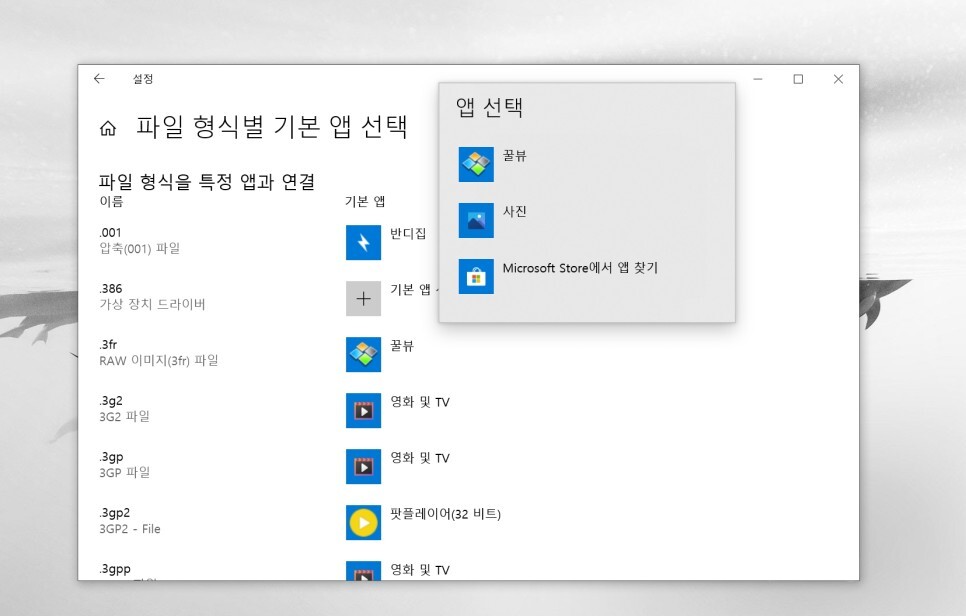The image size is (966, 616).
Task: Click 꿀뷰 label in .3fr row
Action: point(402,346)
